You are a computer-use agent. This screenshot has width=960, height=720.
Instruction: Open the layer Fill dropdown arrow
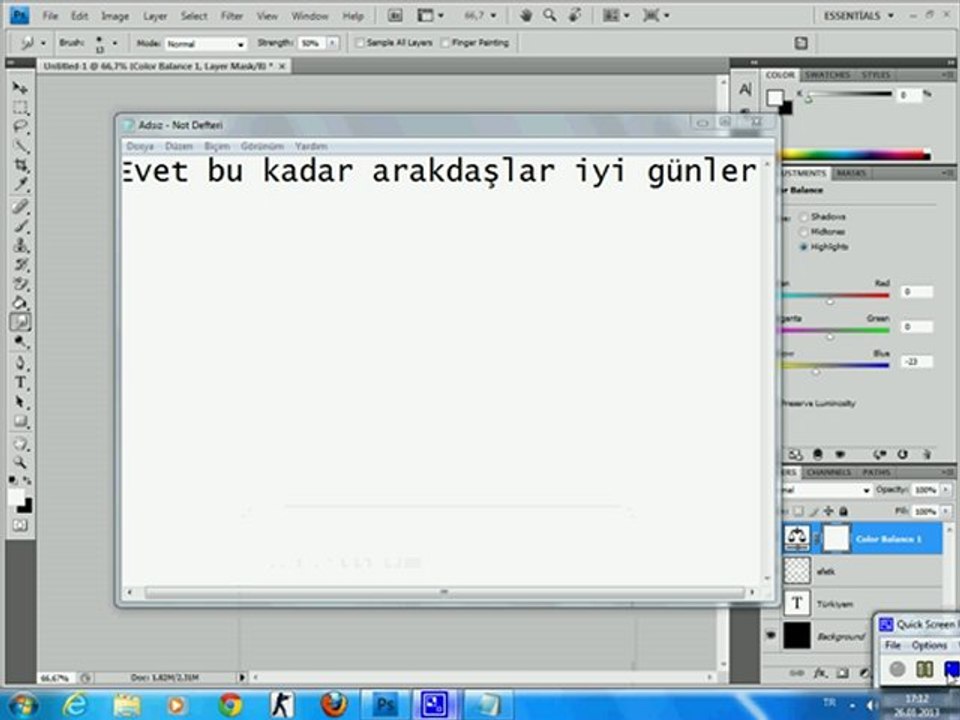(x=946, y=511)
